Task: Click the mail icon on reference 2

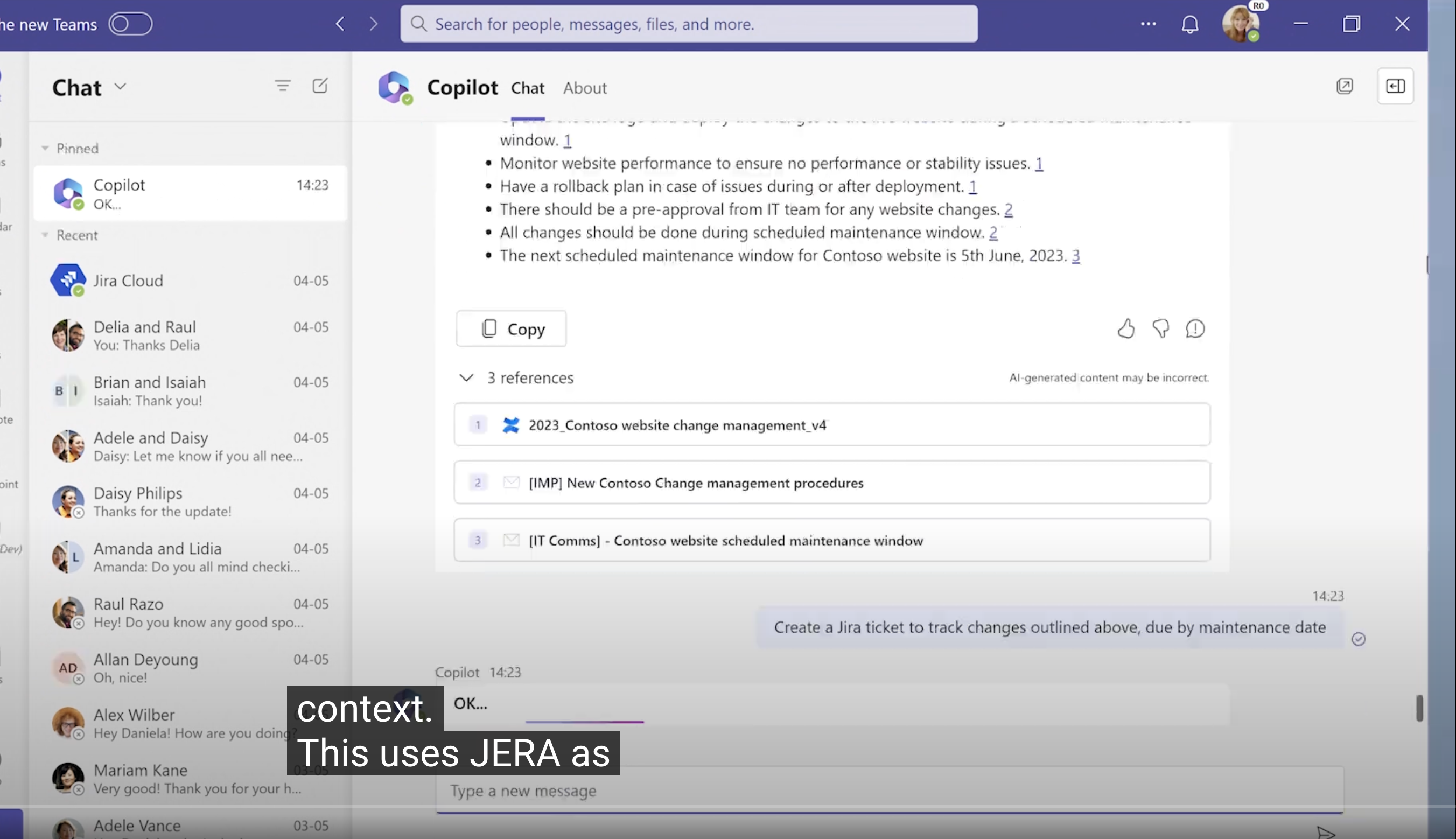Action: (511, 483)
